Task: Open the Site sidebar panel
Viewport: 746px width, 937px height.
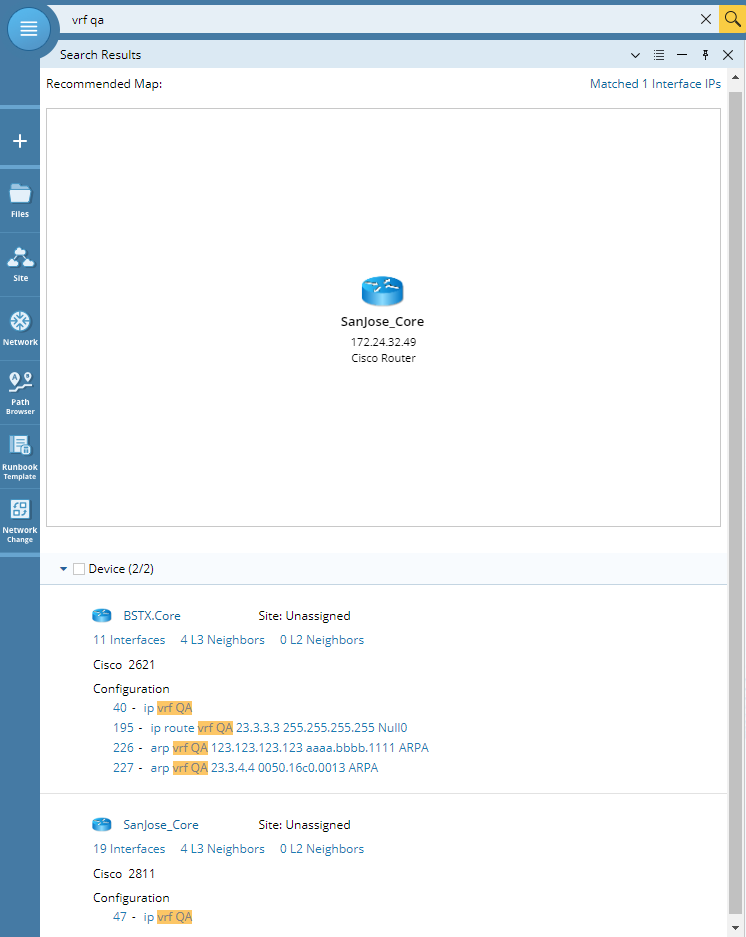Action: pos(20,265)
